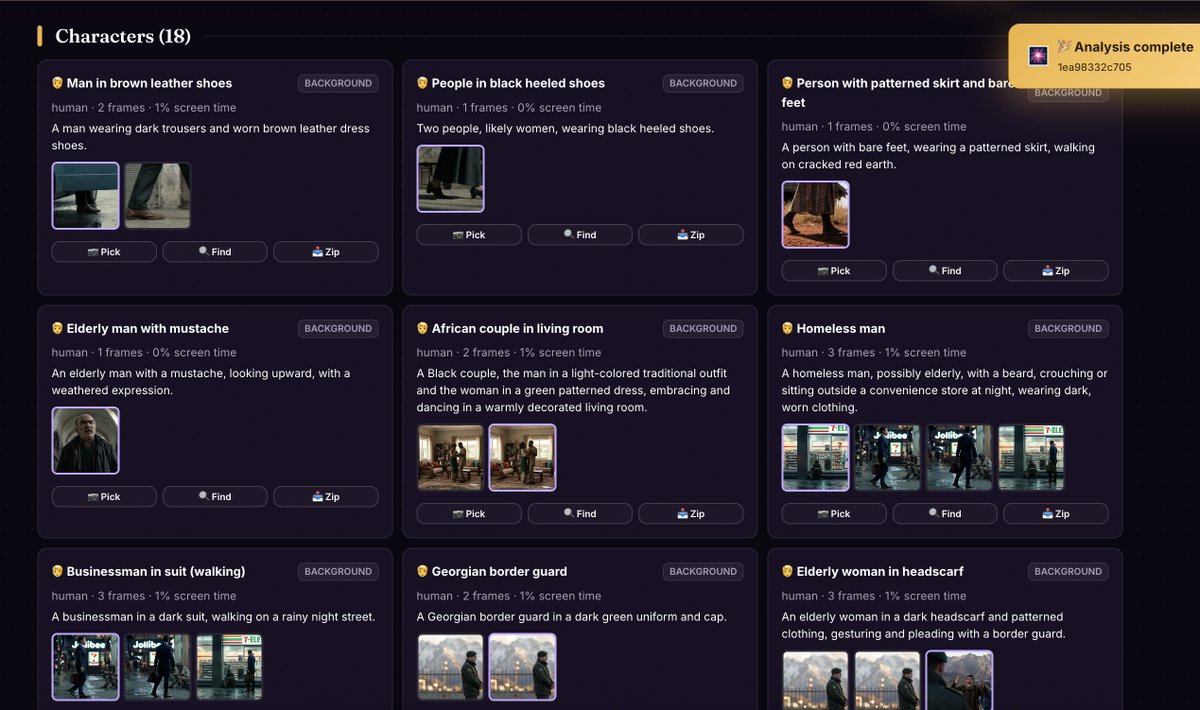Select second Georgian border guard thumbnail
The image size is (1200, 710).
click(x=523, y=667)
